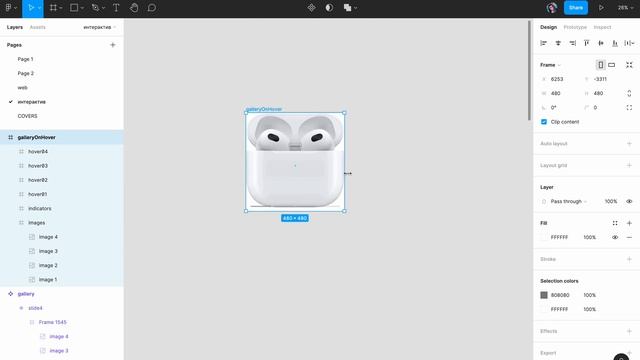Open the Figma main menu icon
The image size is (640, 360).
pyautogui.click(x=8, y=8)
